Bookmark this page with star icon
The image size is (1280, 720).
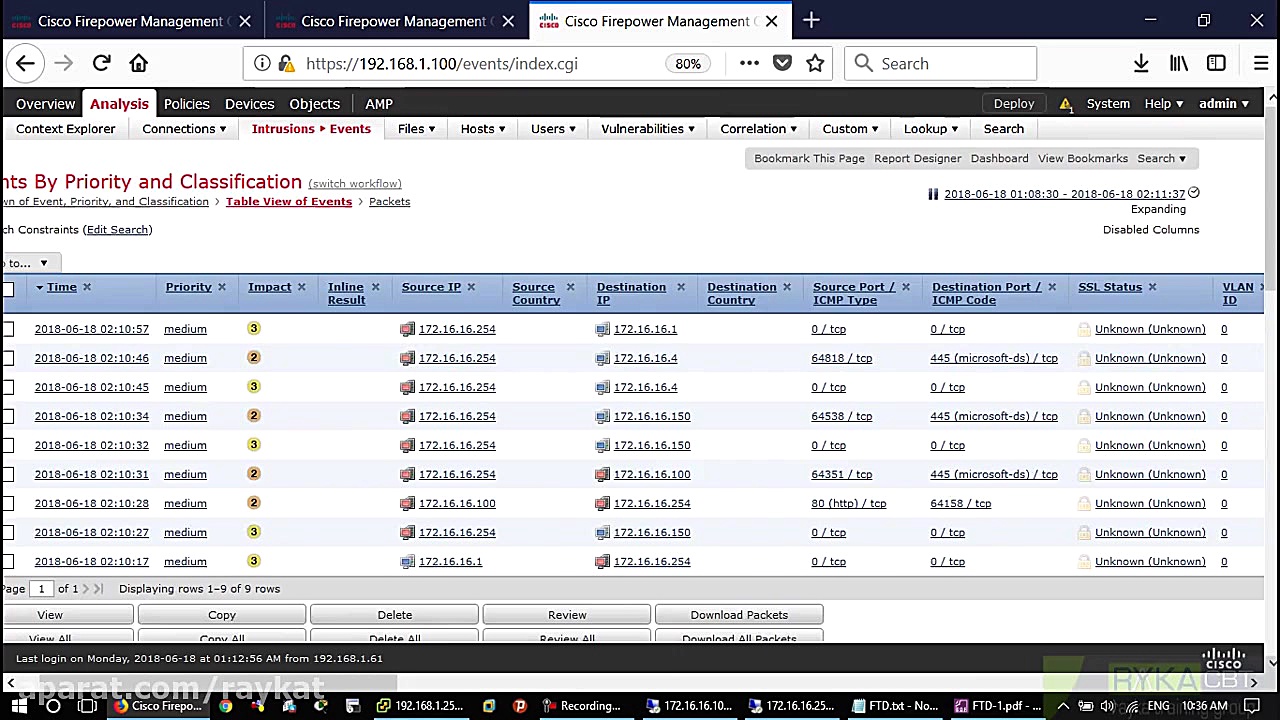click(x=815, y=63)
